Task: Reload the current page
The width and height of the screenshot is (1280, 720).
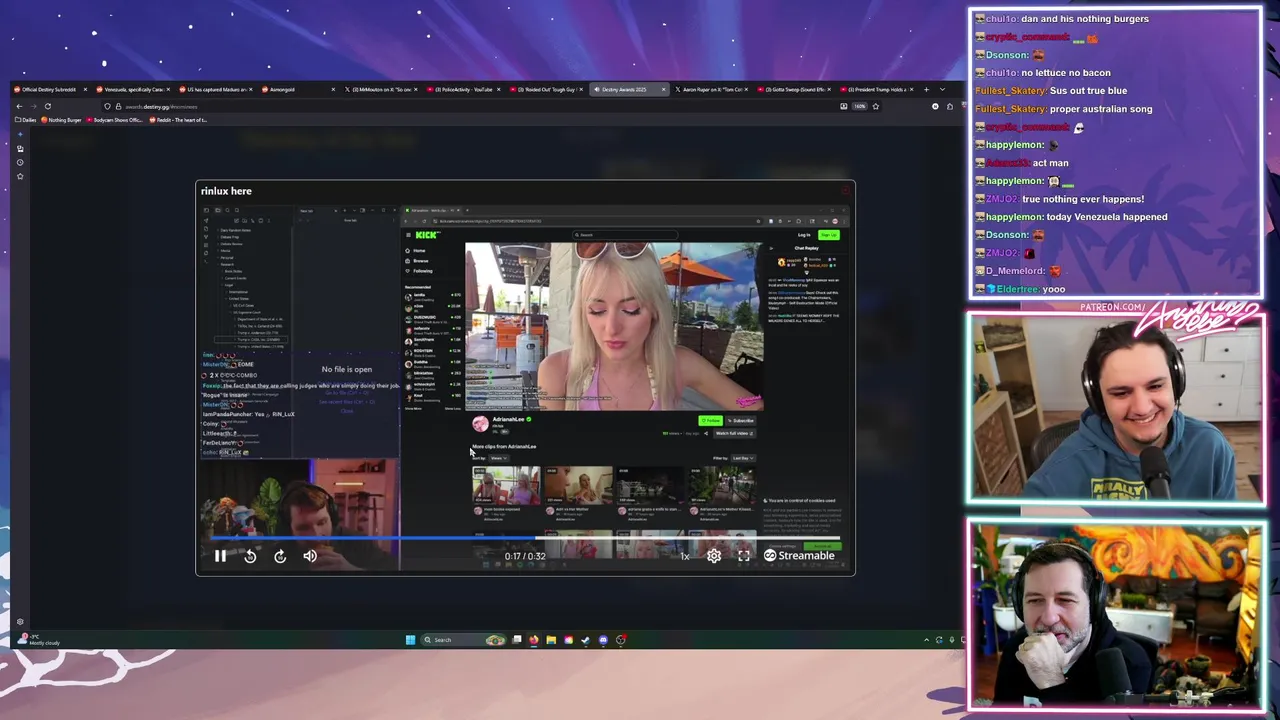Action: click(47, 106)
